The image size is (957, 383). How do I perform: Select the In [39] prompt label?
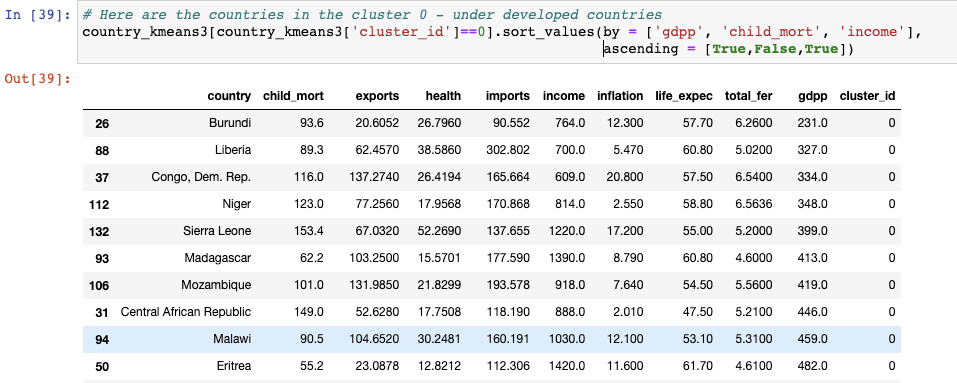(38, 15)
